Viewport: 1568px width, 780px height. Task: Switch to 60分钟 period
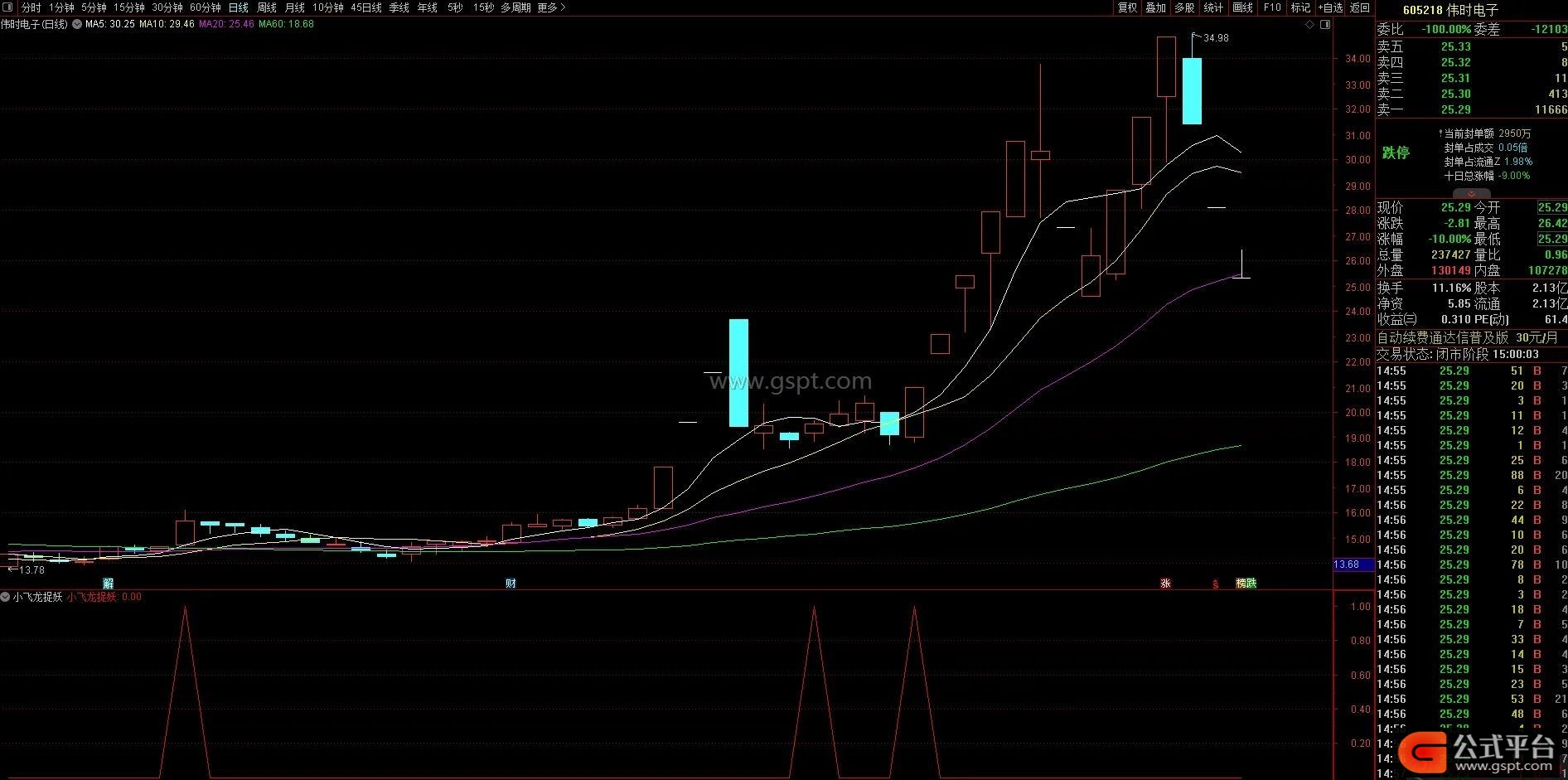coord(205,7)
